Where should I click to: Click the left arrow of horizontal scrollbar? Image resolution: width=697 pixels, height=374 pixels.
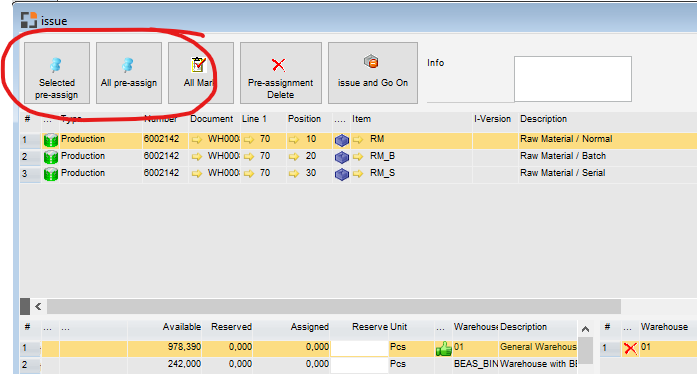[38, 306]
